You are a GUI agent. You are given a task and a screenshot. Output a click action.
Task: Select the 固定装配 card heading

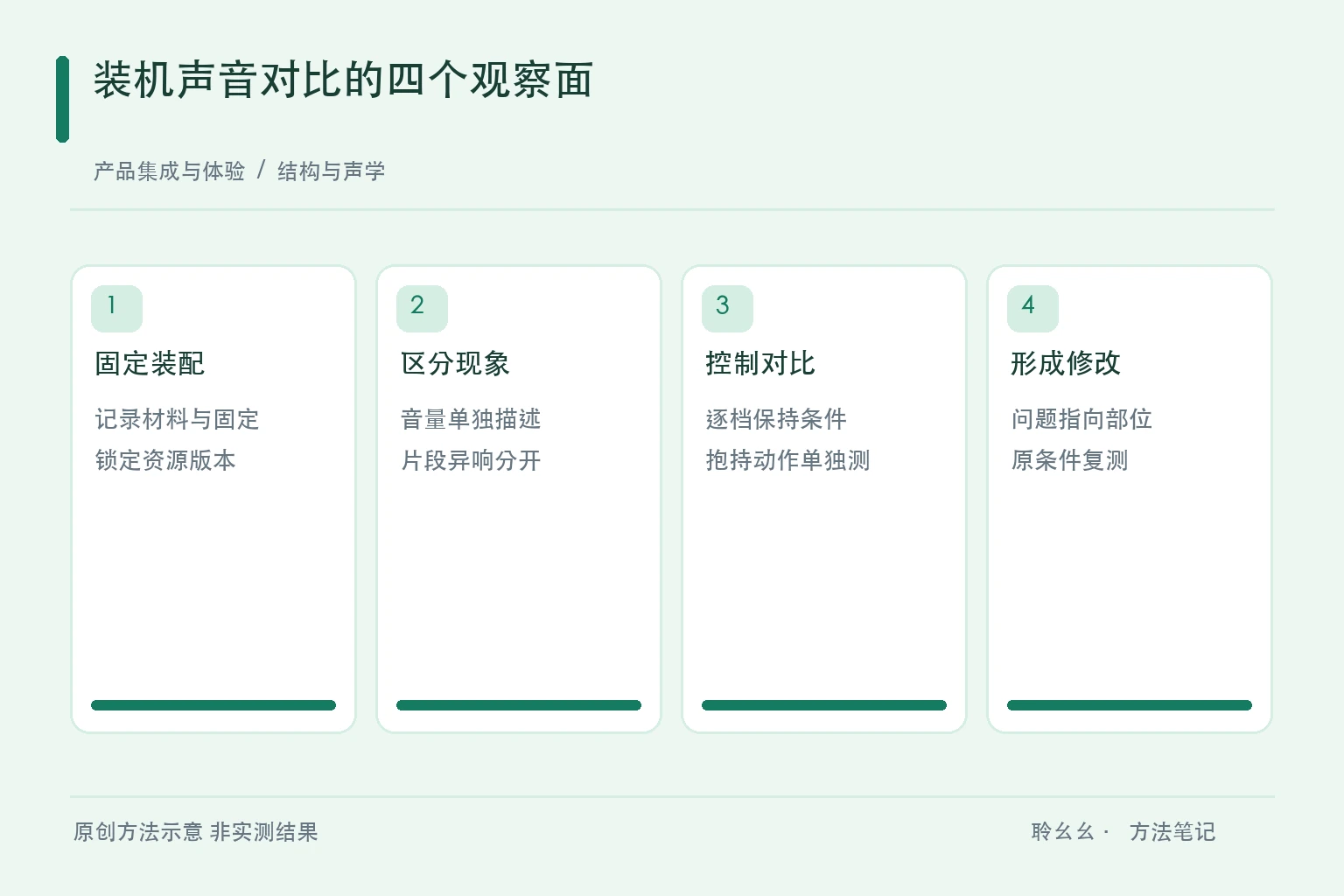coord(150,363)
